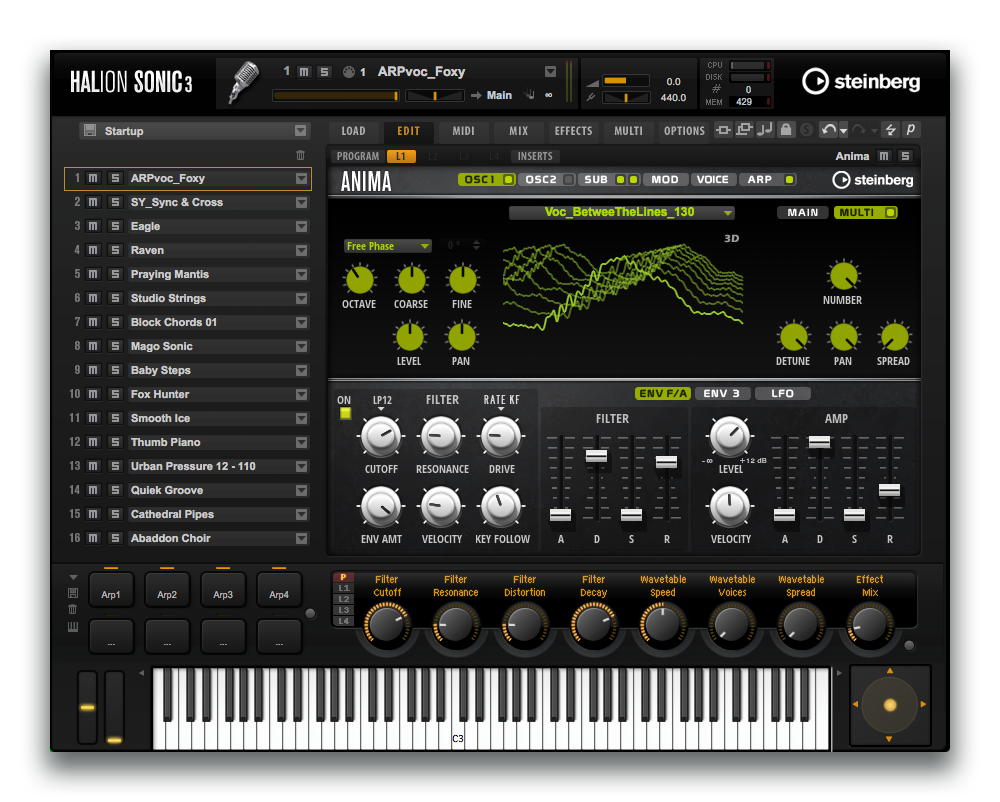
Task: Click the master volume slider in header
Action: 626,81
